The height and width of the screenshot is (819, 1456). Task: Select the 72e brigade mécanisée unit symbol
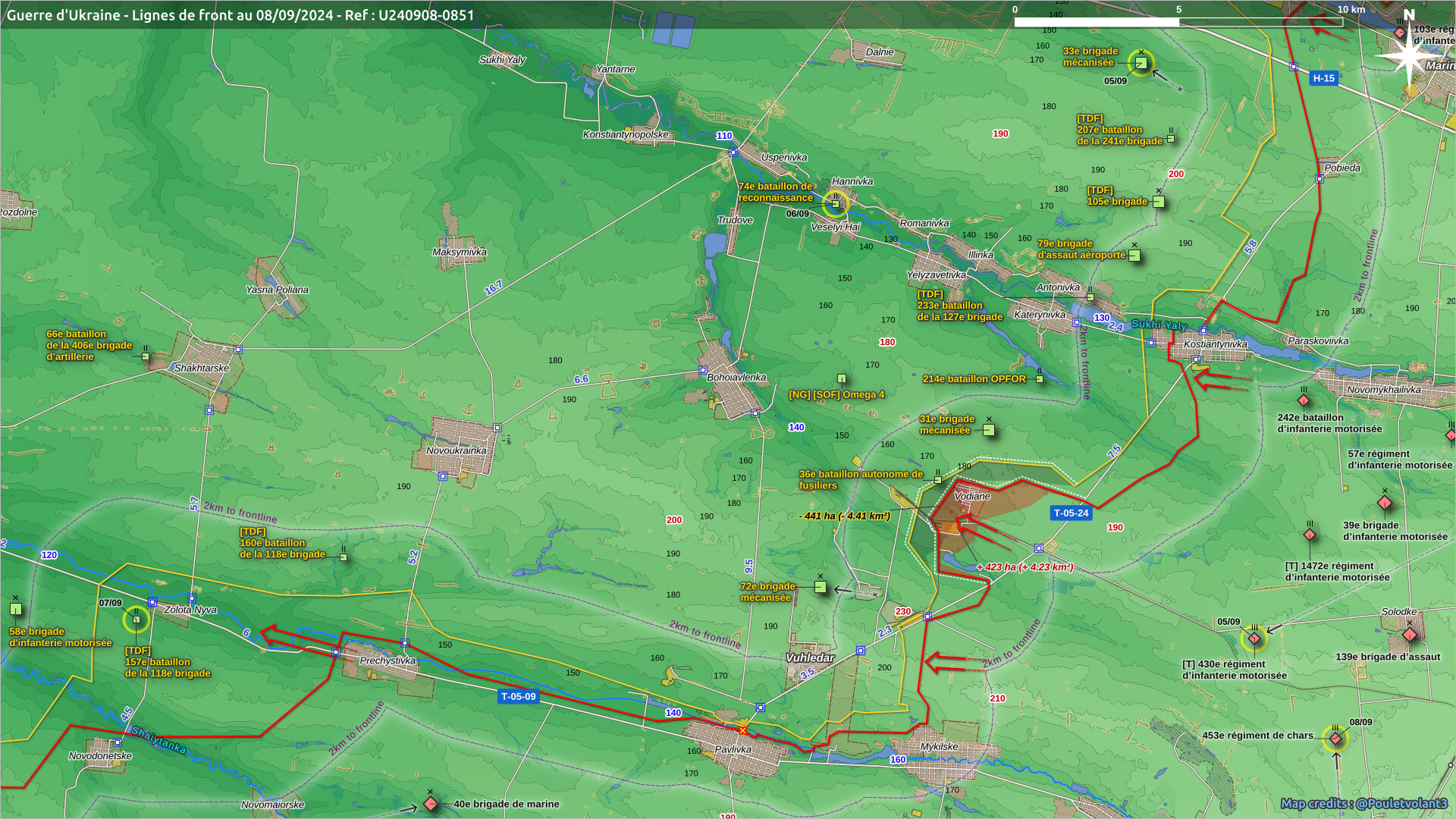pos(820,587)
